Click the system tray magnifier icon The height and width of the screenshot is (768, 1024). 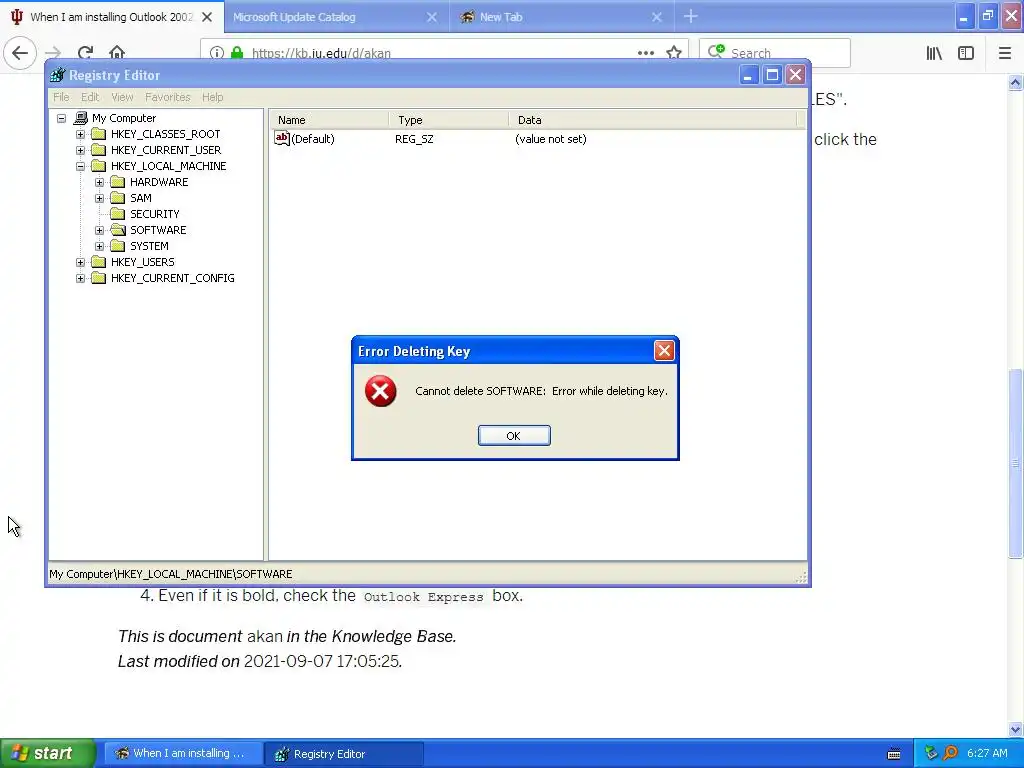coord(951,753)
